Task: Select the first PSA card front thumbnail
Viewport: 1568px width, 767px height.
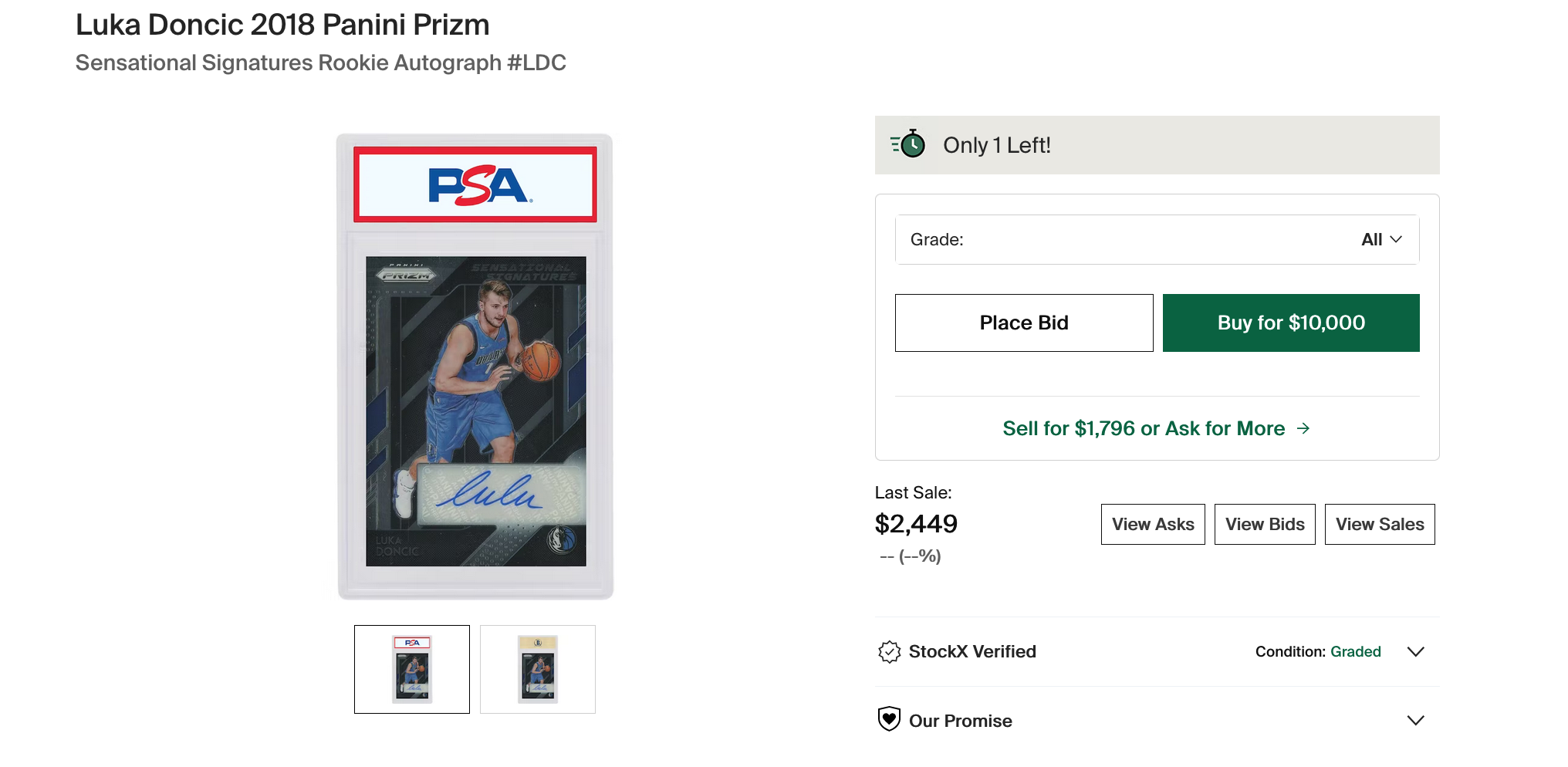Action: click(x=412, y=669)
